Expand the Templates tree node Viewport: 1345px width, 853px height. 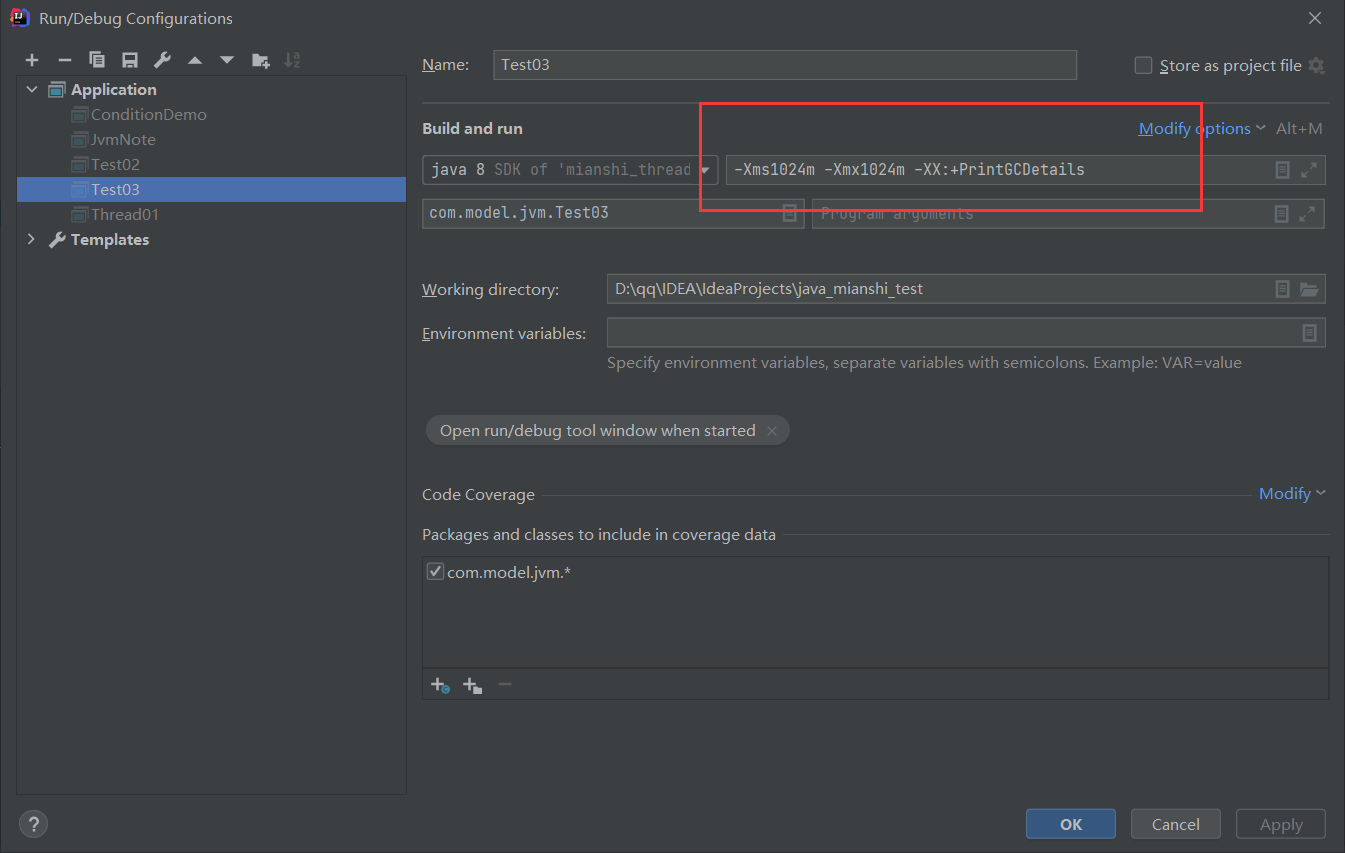tap(31, 239)
